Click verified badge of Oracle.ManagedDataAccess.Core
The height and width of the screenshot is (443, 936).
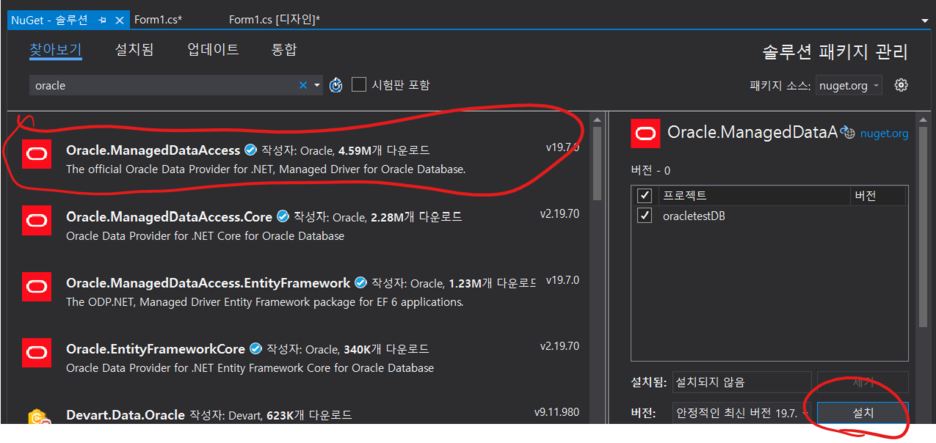coord(284,216)
